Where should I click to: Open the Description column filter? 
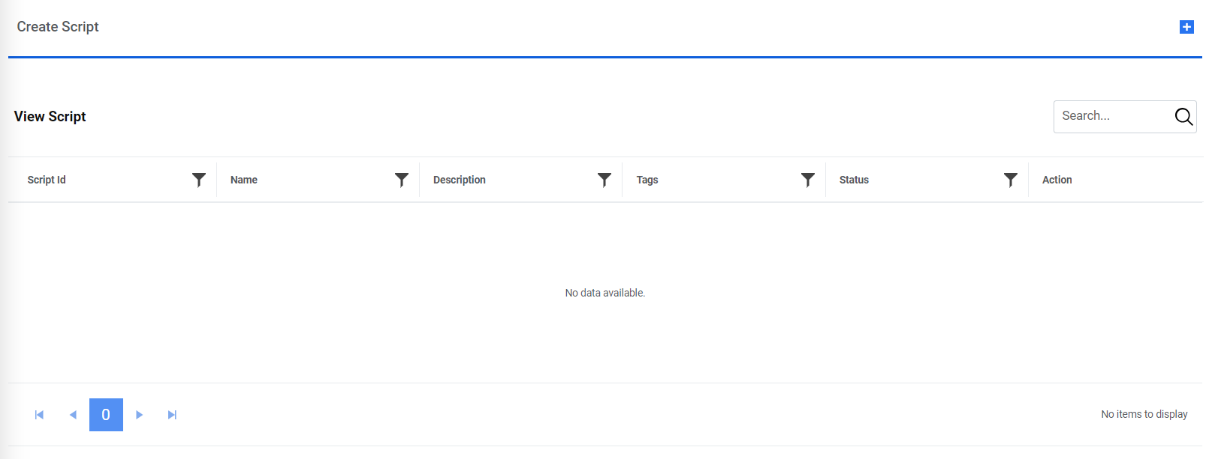click(x=604, y=180)
